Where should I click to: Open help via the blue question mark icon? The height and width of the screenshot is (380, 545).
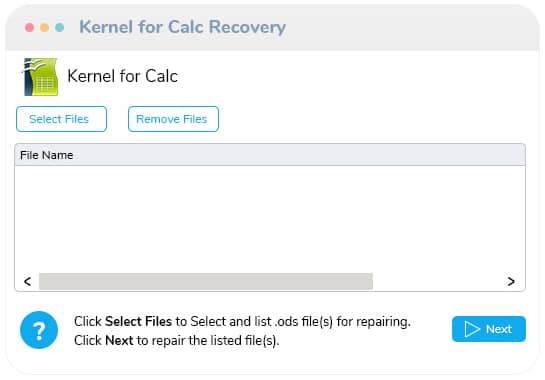click(x=39, y=330)
